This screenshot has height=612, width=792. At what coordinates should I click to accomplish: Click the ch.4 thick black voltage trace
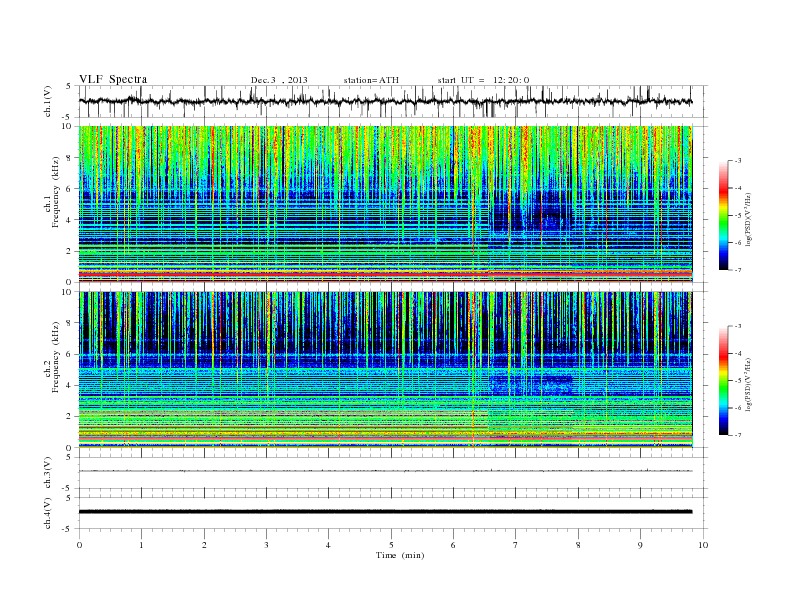pos(386,512)
